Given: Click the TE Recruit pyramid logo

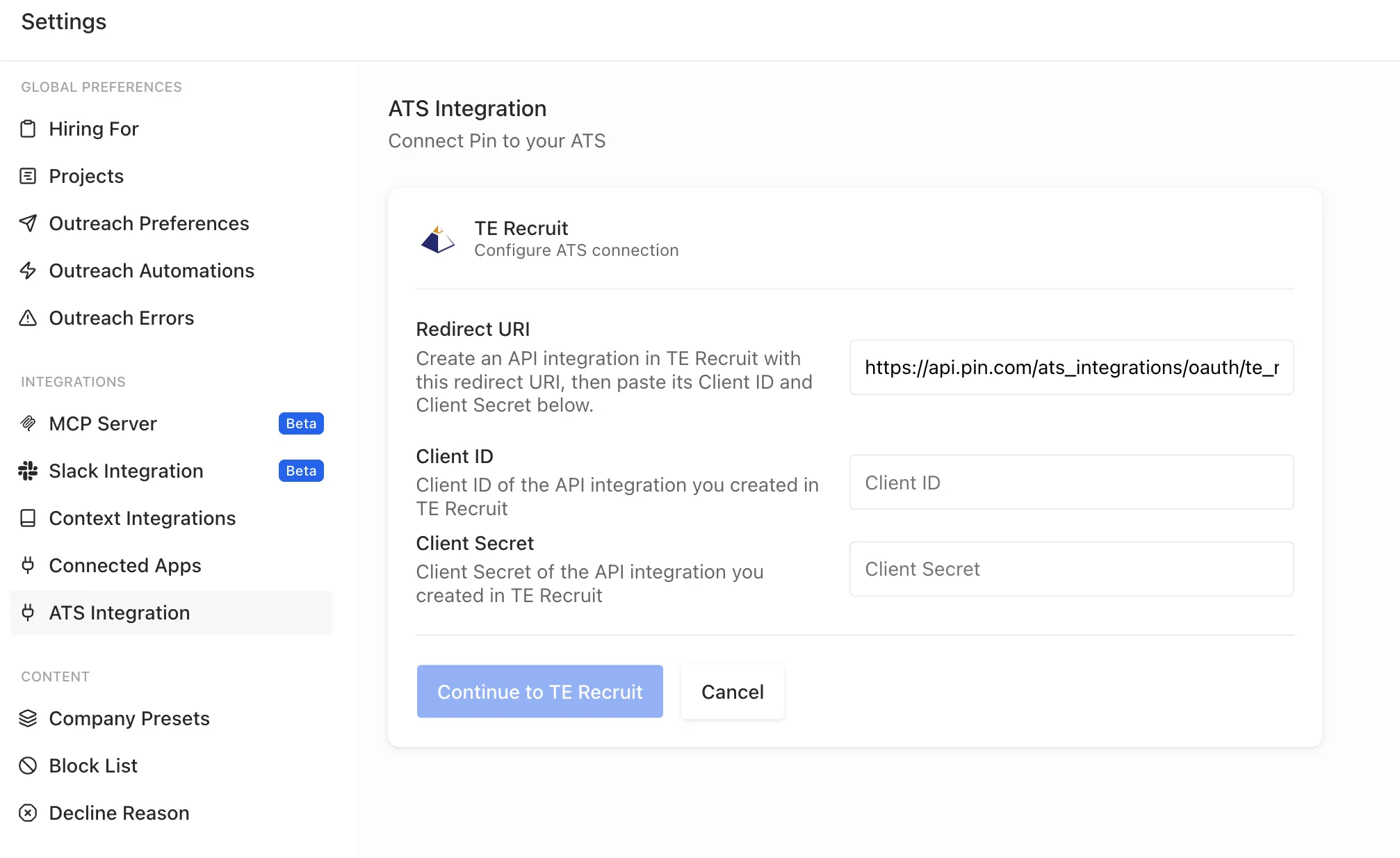Looking at the screenshot, I should coord(438,239).
